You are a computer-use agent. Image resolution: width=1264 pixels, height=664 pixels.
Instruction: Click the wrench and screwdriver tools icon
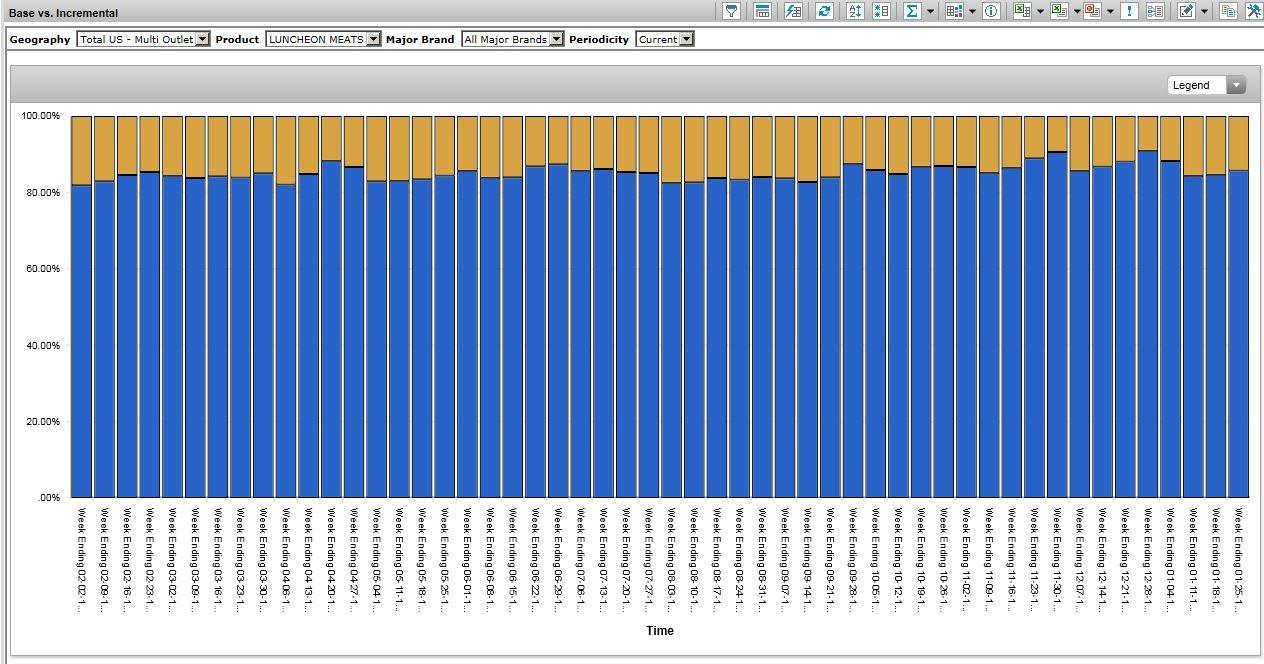pos(1252,11)
